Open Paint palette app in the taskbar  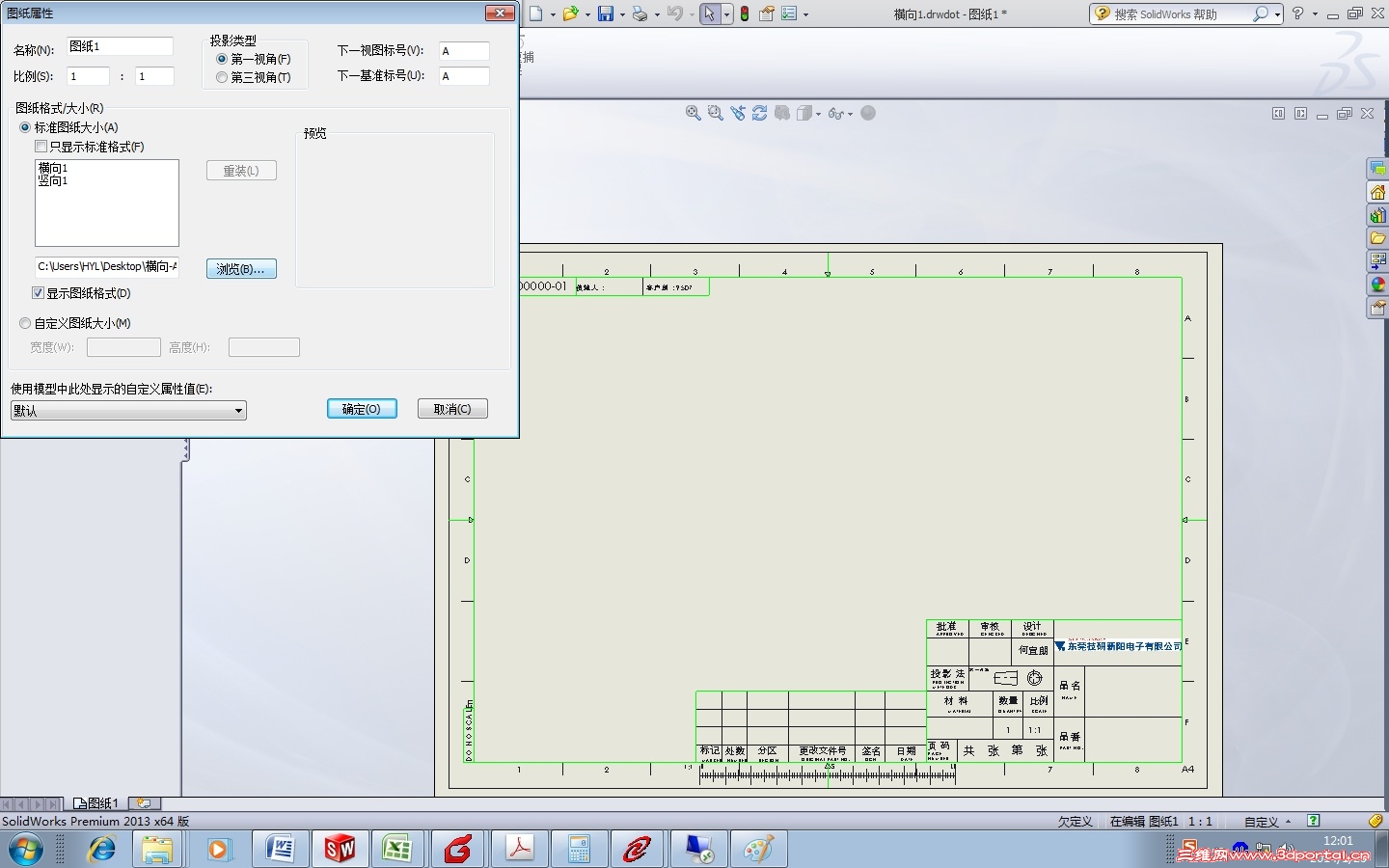coord(759,850)
